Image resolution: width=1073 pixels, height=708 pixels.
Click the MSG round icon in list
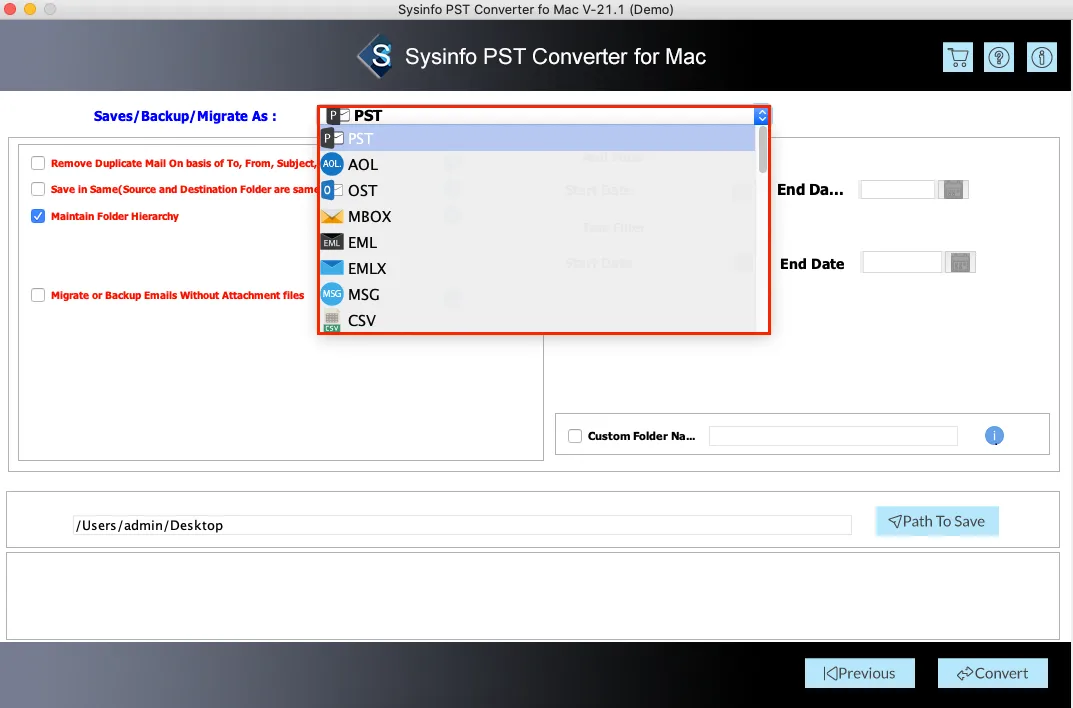pos(332,294)
